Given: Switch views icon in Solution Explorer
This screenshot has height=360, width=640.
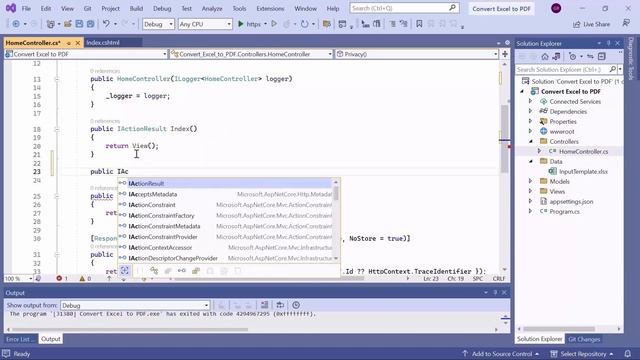Looking at the screenshot, I should coord(556,56).
